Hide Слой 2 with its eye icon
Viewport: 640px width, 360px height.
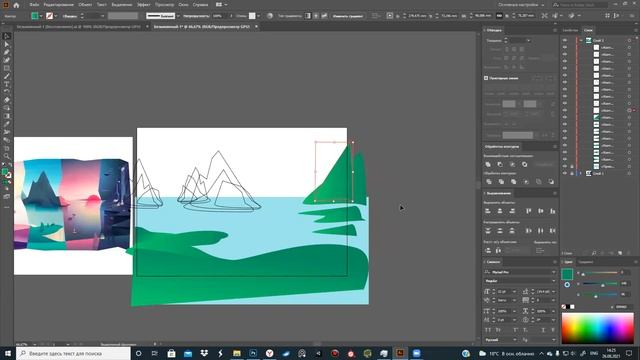(x=565, y=40)
